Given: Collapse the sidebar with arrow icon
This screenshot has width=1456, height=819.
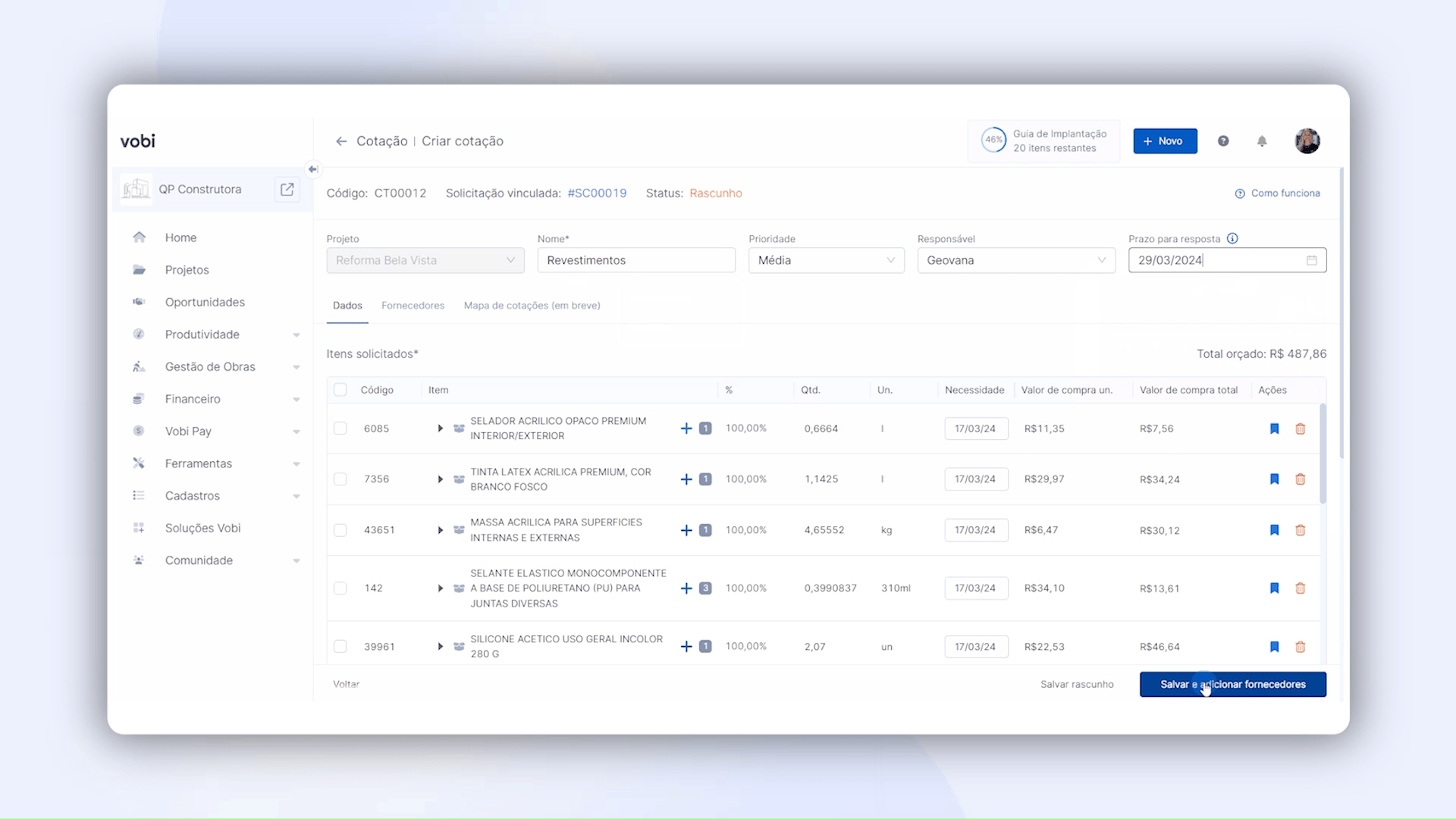Looking at the screenshot, I should click(x=312, y=169).
